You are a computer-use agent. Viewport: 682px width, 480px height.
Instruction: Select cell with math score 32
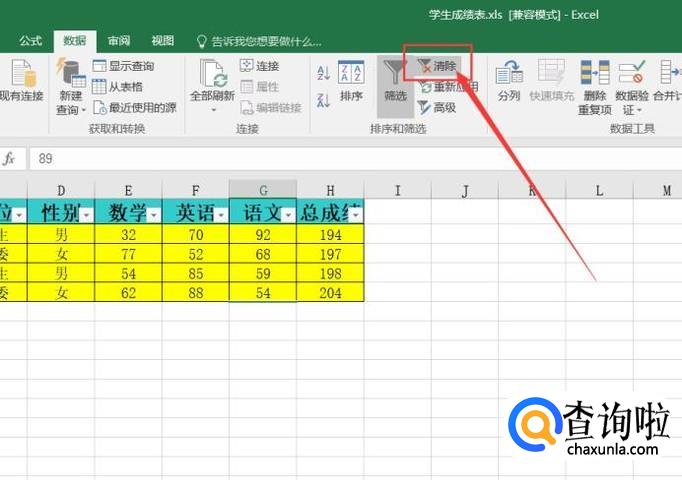(128, 235)
